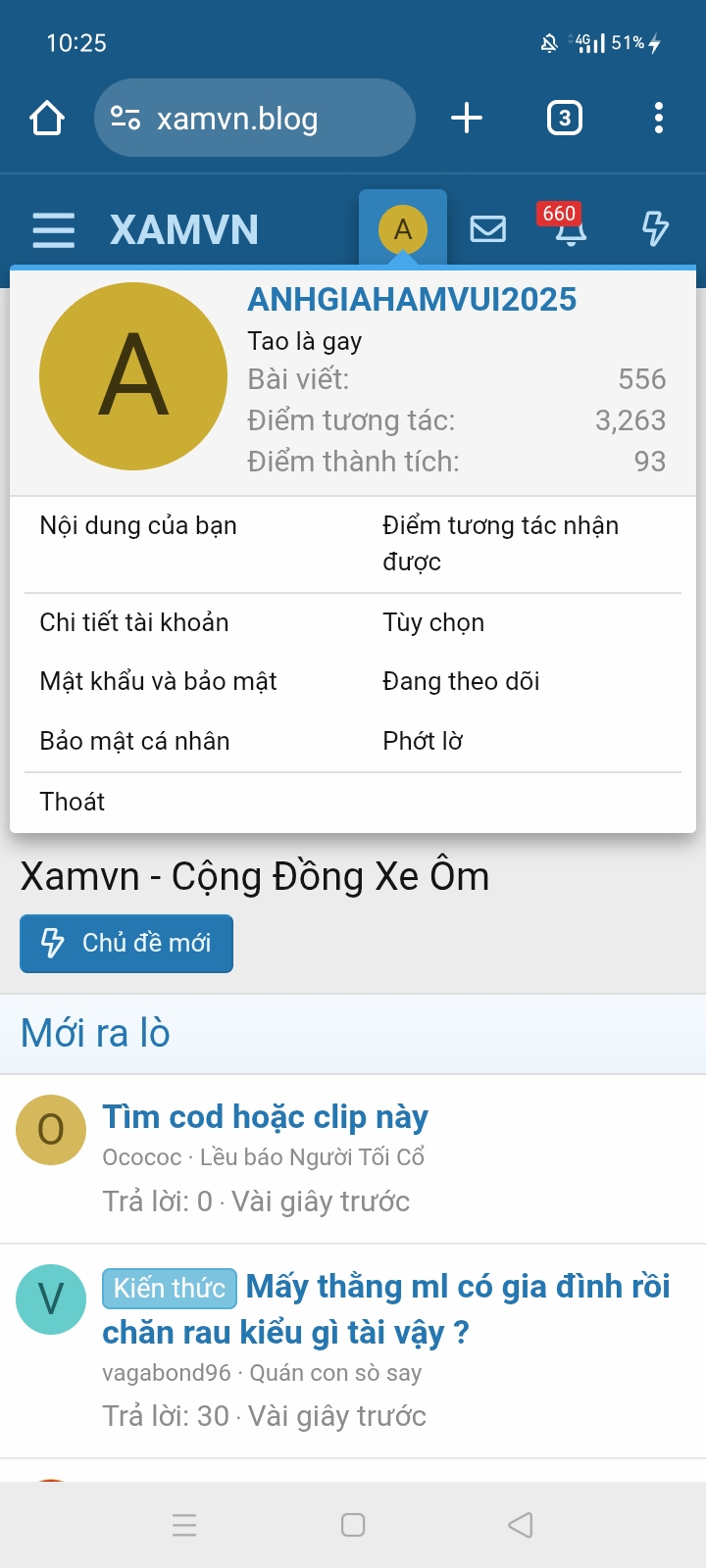Open the user avatar icon in navbar
The height and width of the screenshot is (1568, 706).
[402, 227]
